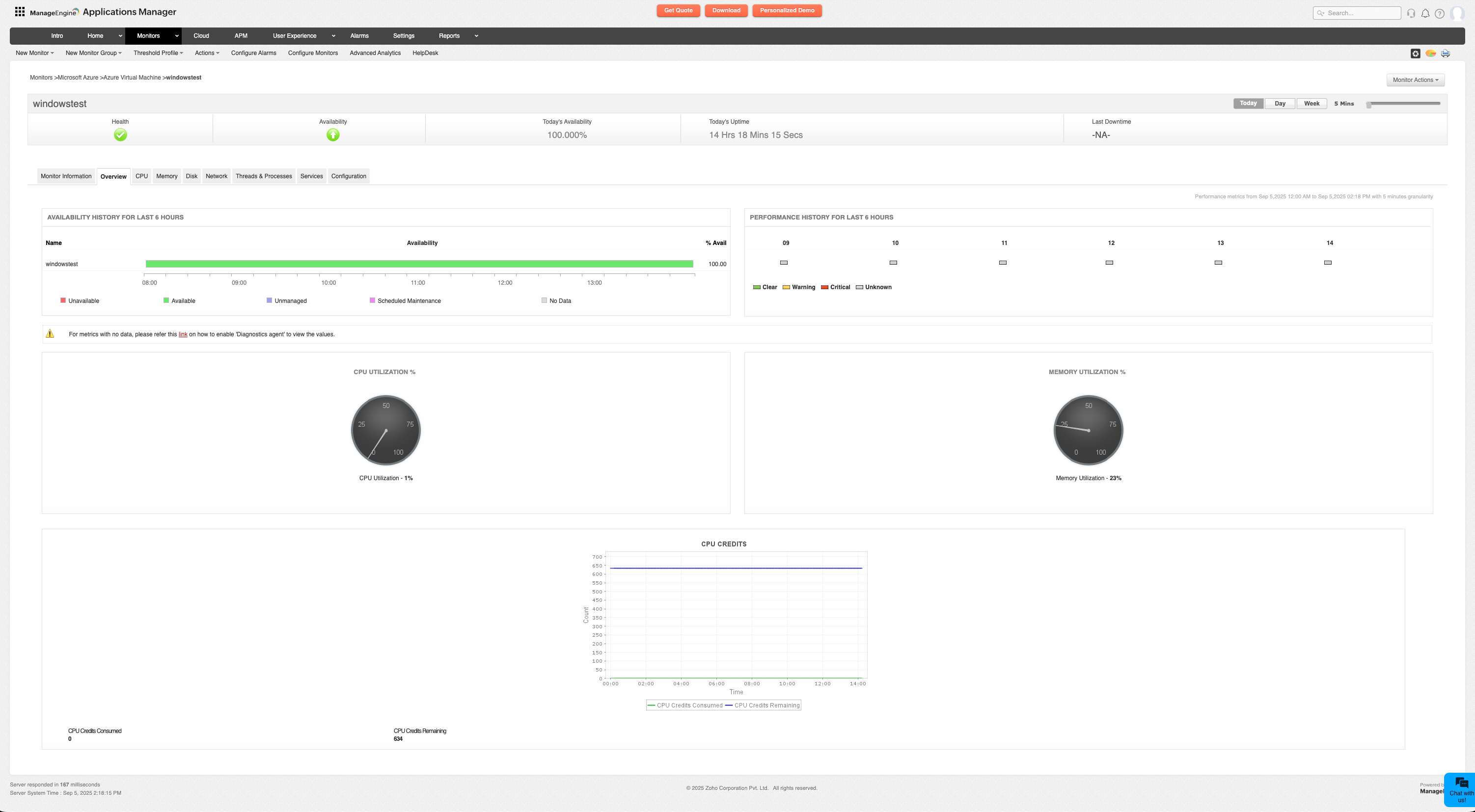Click the print icon in the toolbar
This screenshot has width=1475, height=812.
(x=1445, y=53)
